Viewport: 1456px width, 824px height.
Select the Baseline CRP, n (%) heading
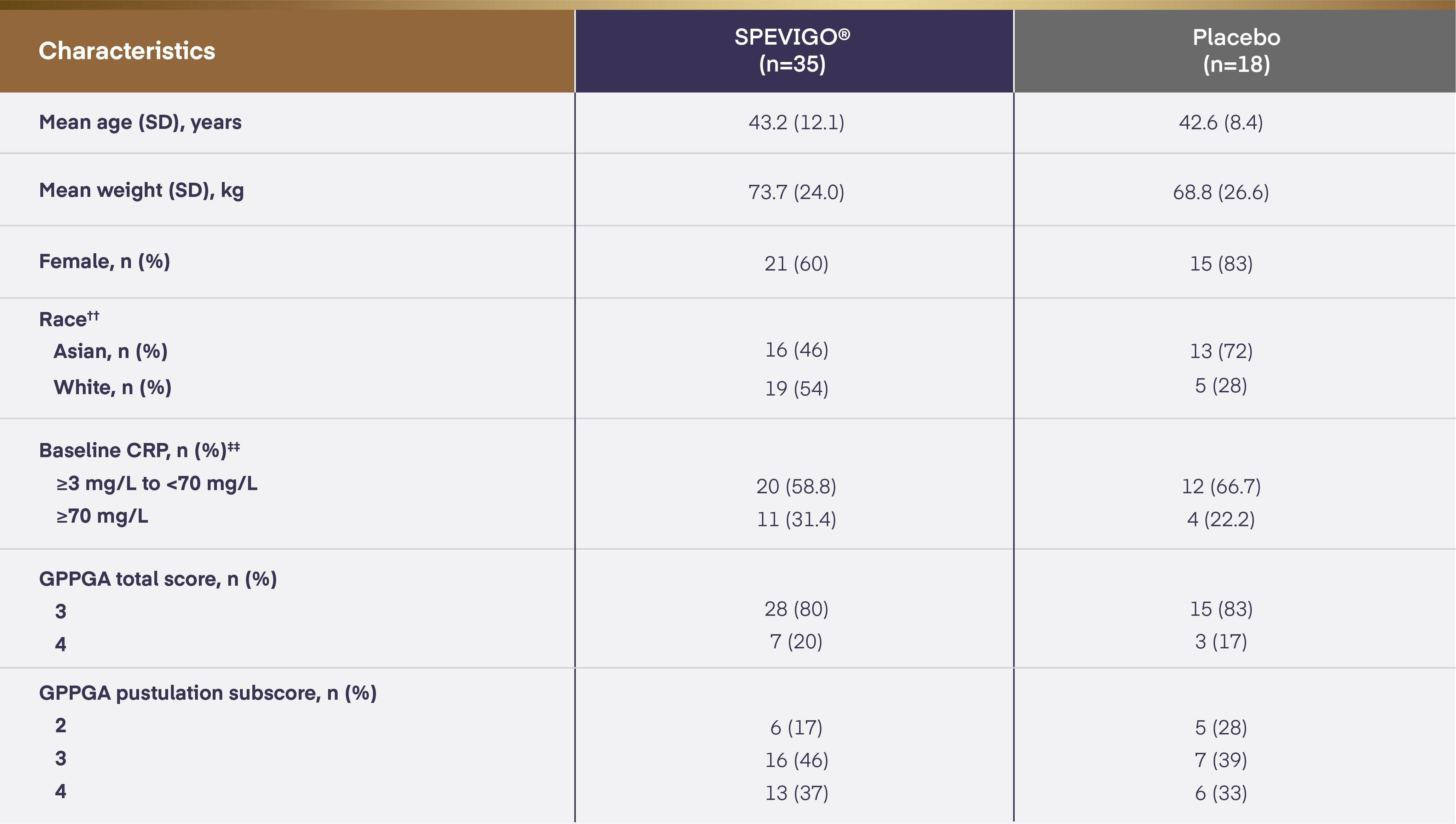[139, 450]
